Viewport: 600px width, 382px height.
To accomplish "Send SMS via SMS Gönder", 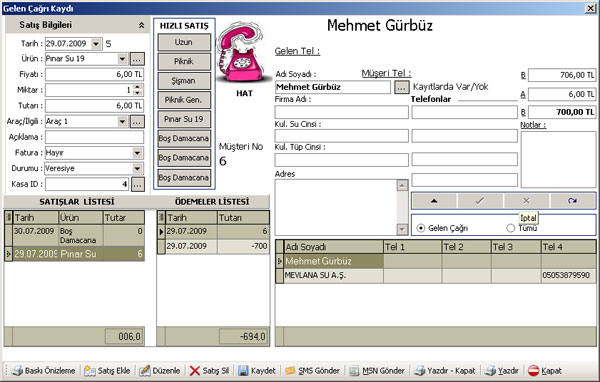I will pyautogui.click(x=312, y=371).
